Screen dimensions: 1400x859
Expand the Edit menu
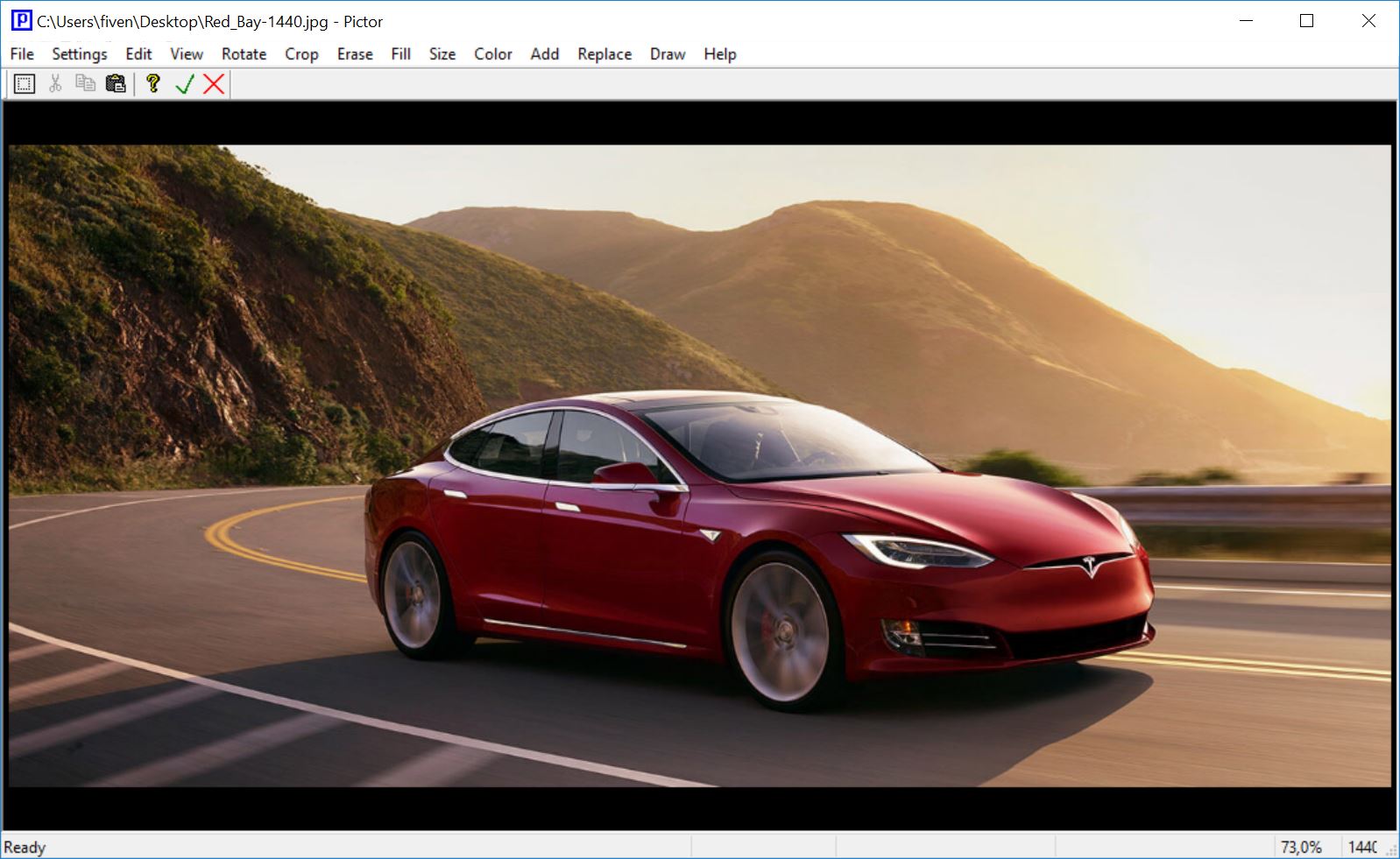(138, 54)
